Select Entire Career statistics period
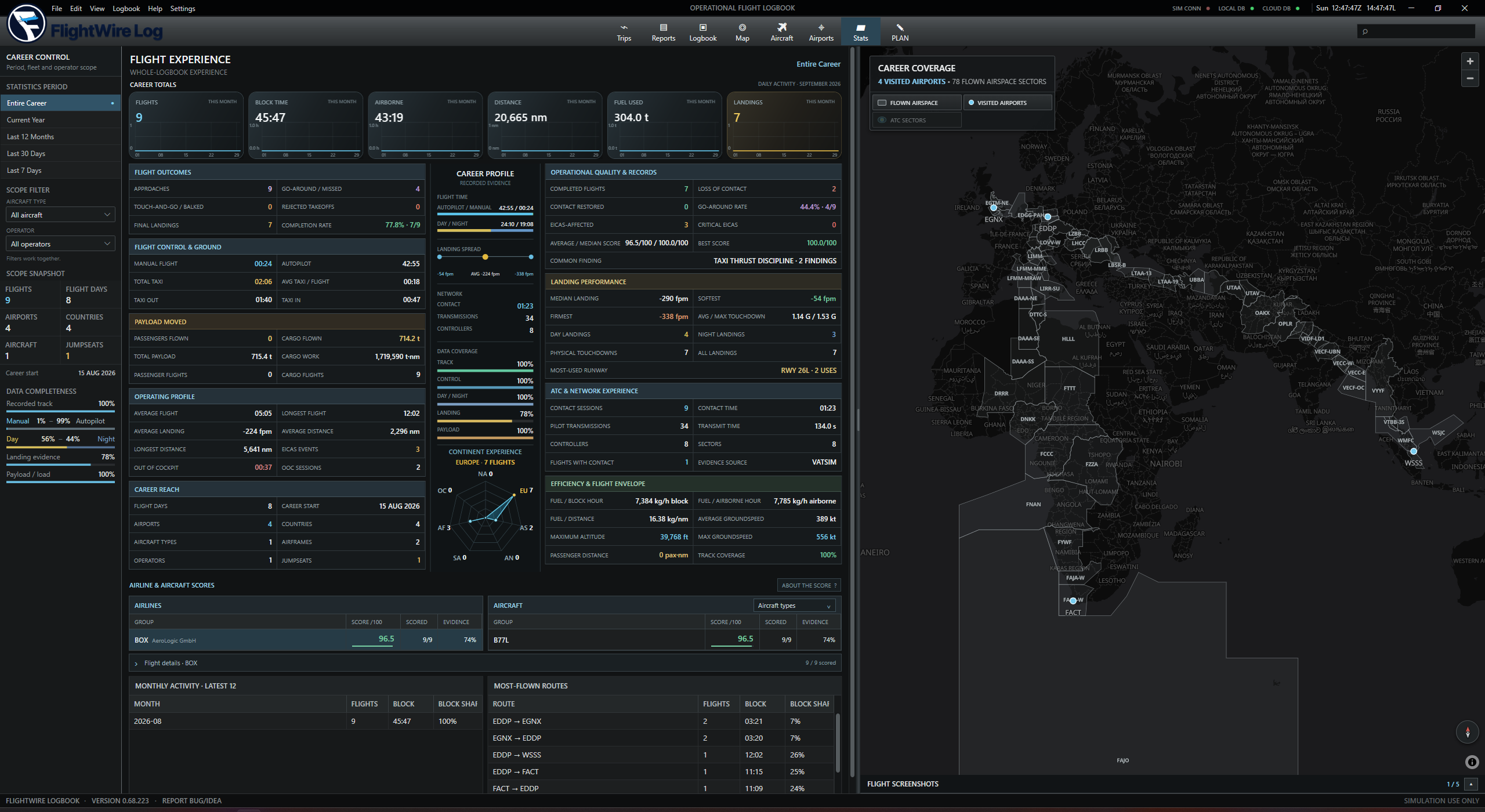 click(60, 103)
